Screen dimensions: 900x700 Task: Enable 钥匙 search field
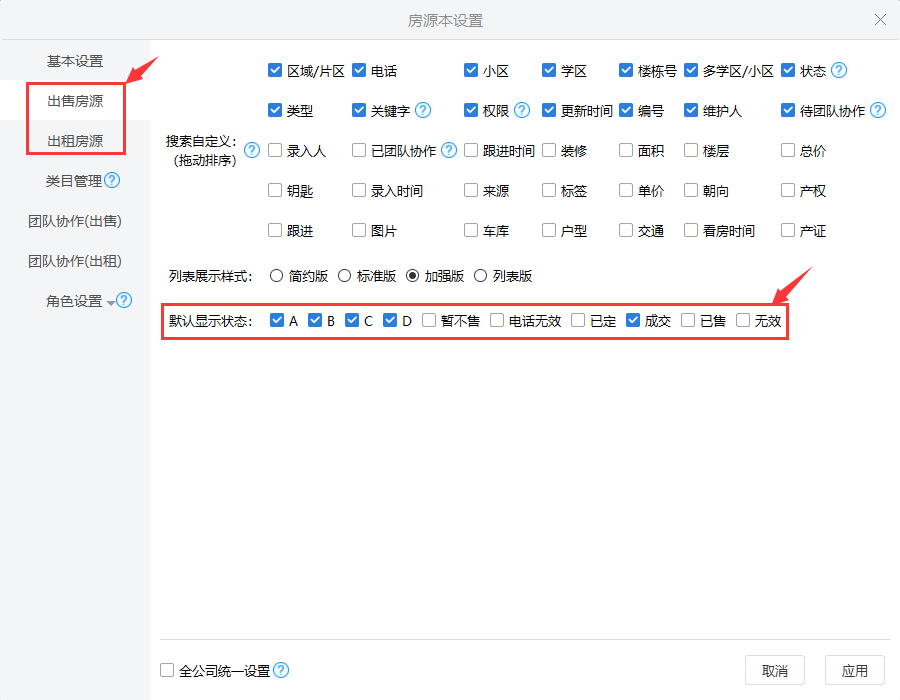[x=275, y=190]
